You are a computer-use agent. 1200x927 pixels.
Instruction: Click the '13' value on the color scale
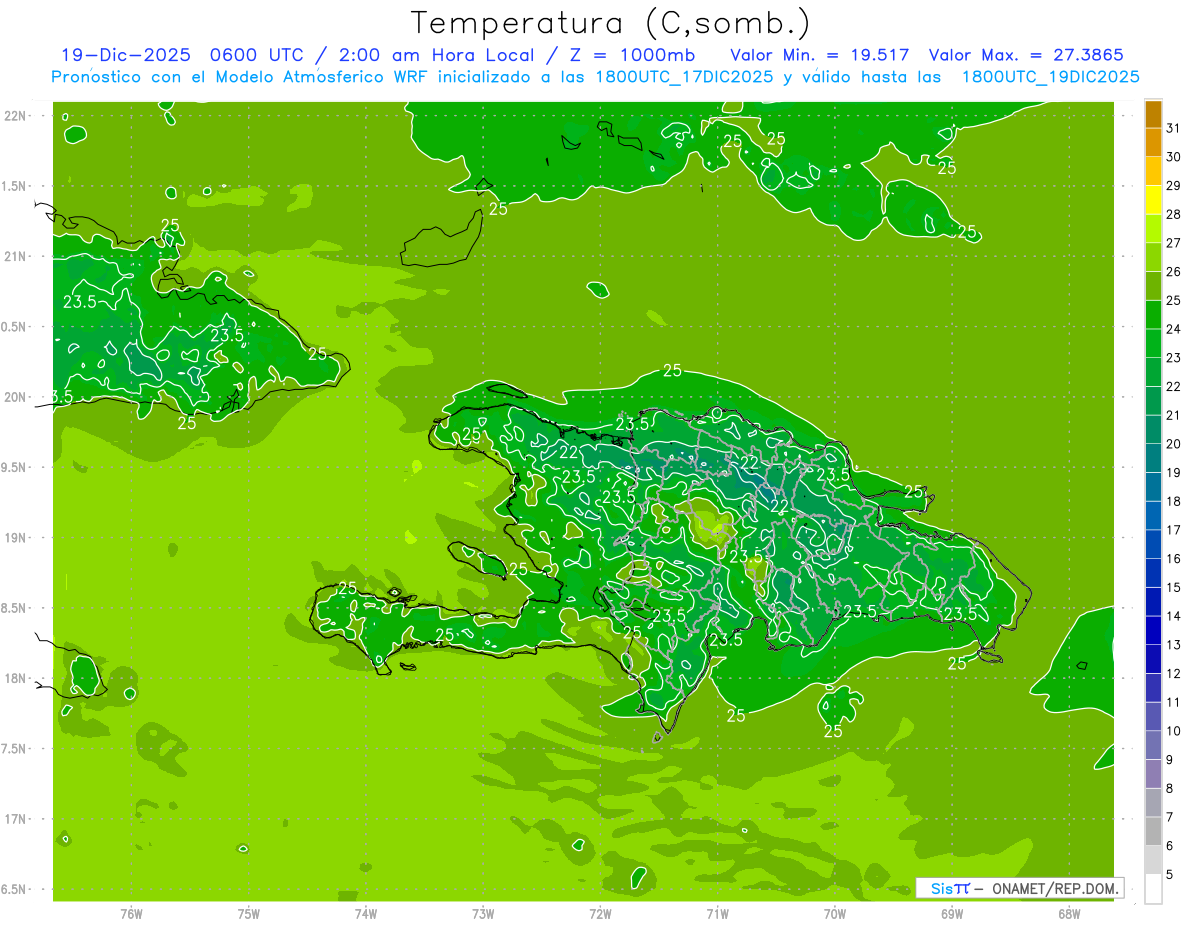pyautogui.click(x=1174, y=645)
